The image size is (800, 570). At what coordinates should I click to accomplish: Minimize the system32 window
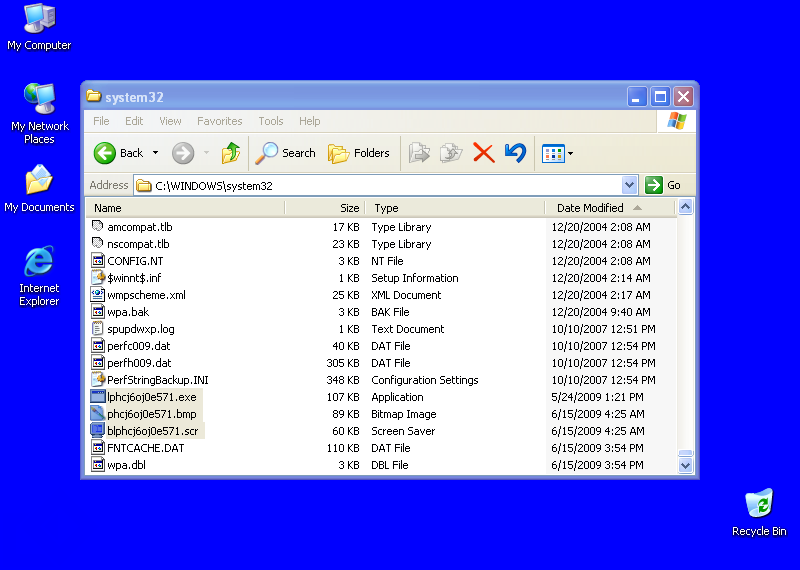coord(636,96)
